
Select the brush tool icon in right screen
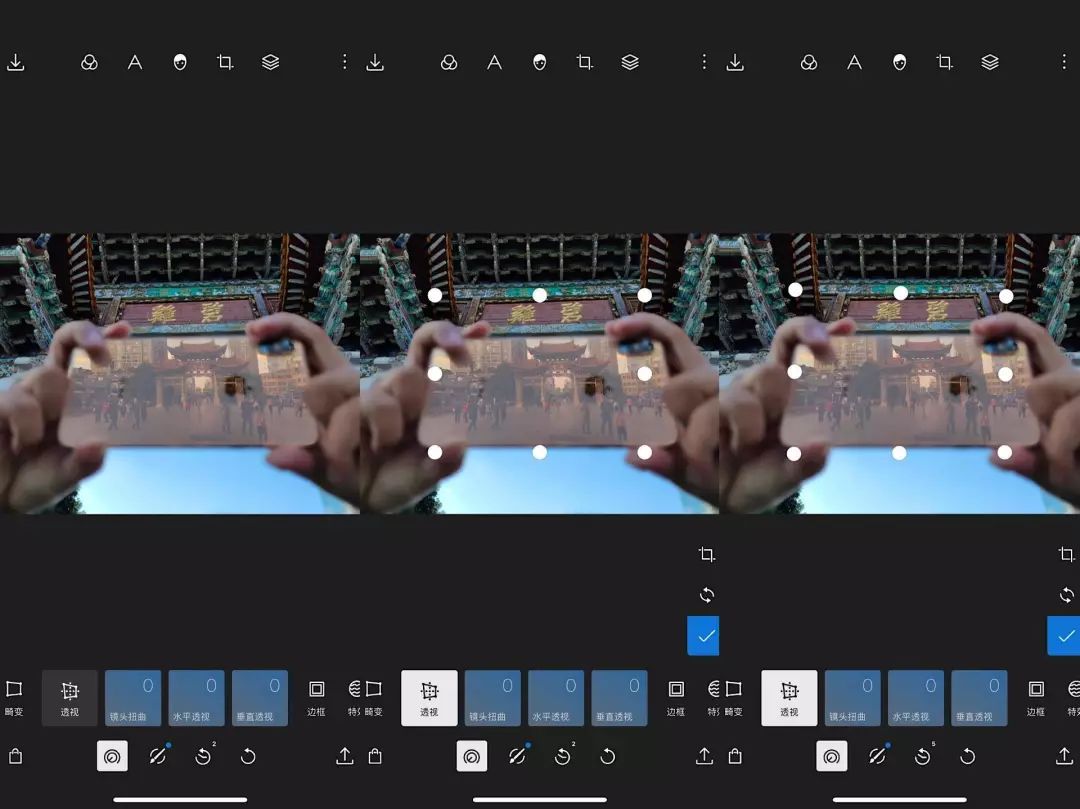pyautogui.click(x=878, y=756)
